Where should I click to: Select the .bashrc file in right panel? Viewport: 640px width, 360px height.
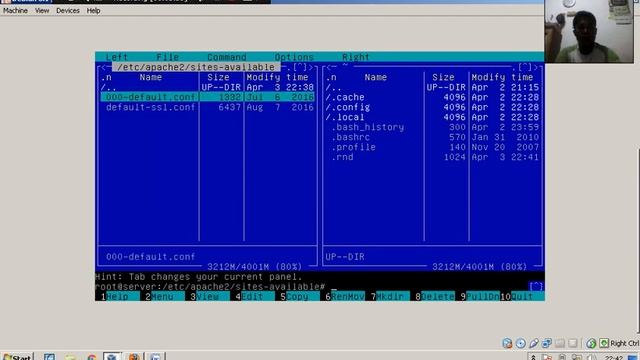[x=433, y=137]
